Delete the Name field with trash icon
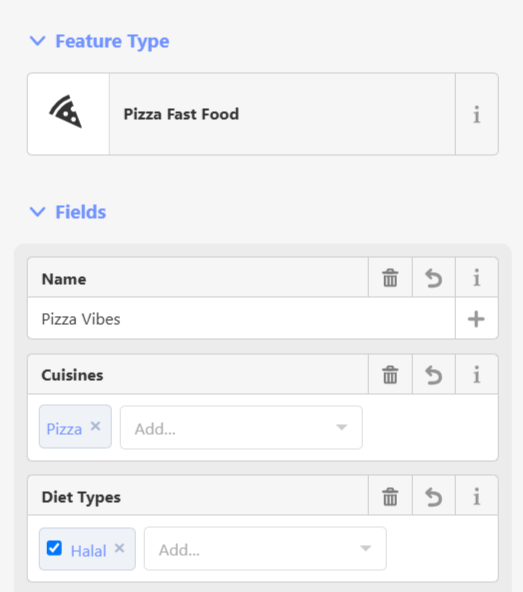This screenshot has height=592, width=523. pyautogui.click(x=390, y=278)
